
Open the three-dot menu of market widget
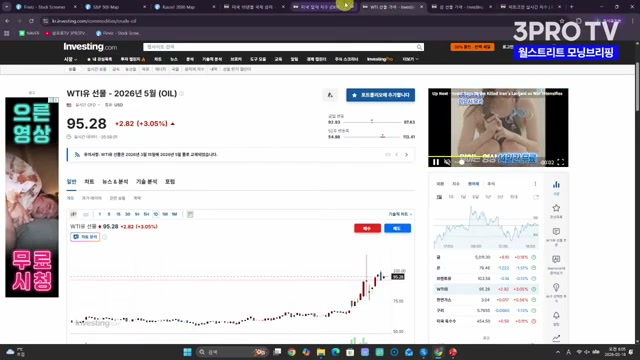(x=535, y=184)
